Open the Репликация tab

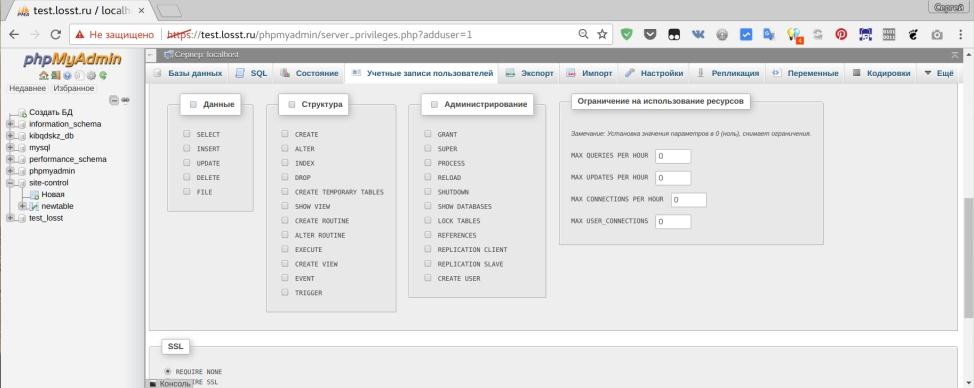coord(727,73)
